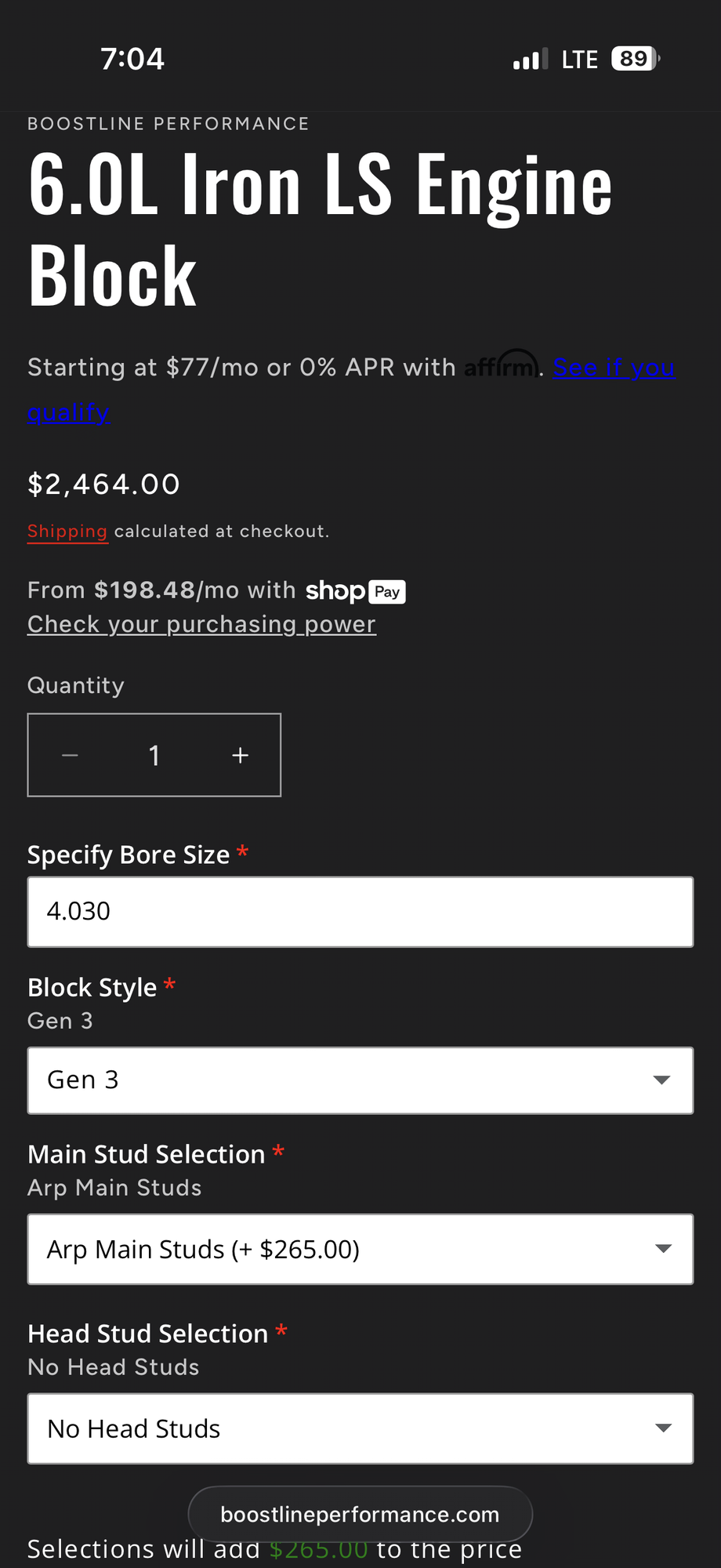Image resolution: width=721 pixels, height=1568 pixels.
Task: Tap the cellular signal bars icon
Action: [531, 60]
